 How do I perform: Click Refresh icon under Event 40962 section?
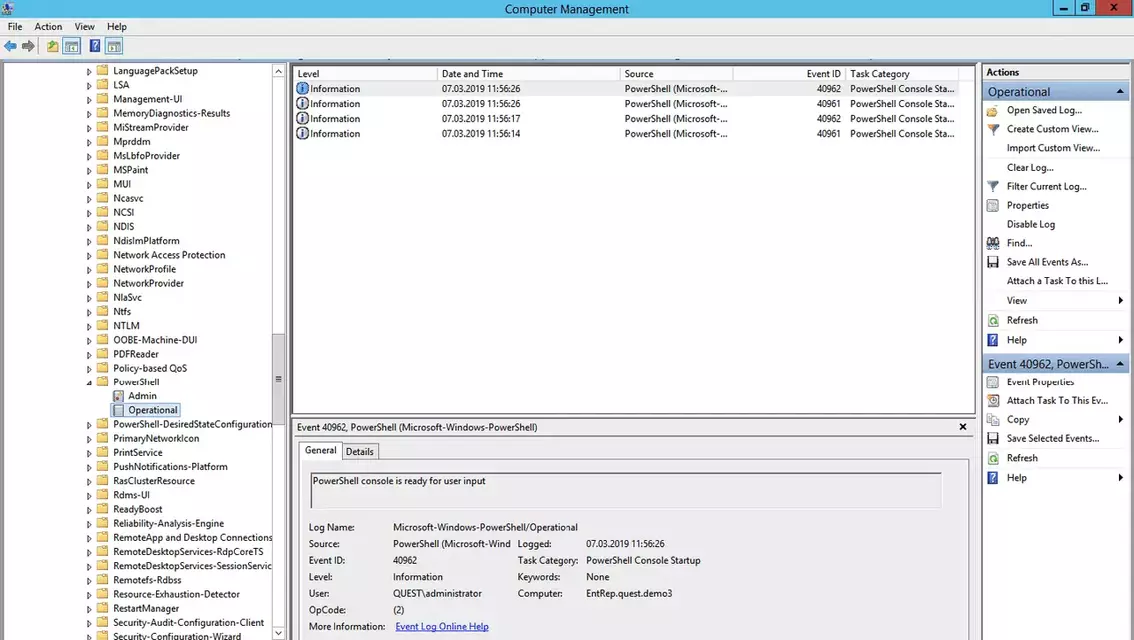coord(993,458)
